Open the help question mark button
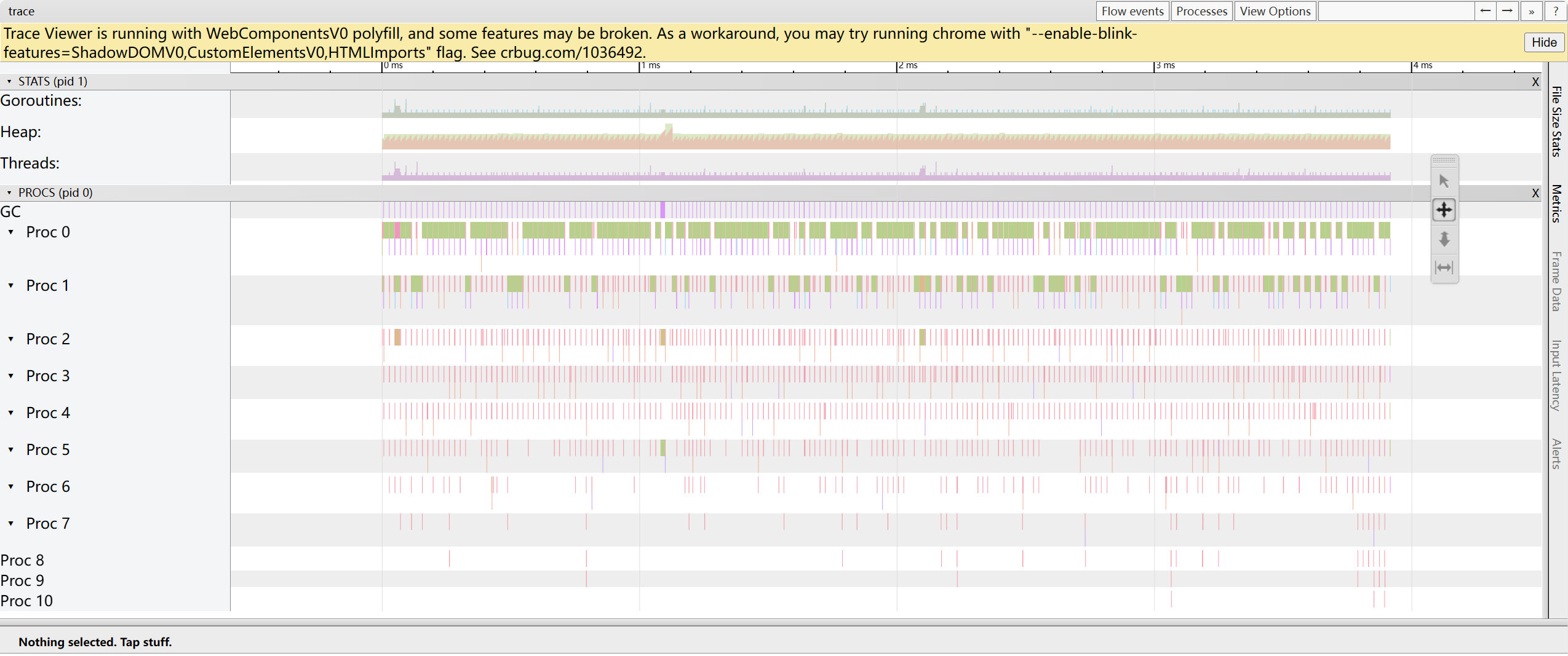The height and width of the screenshot is (656, 1568). click(x=1555, y=11)
